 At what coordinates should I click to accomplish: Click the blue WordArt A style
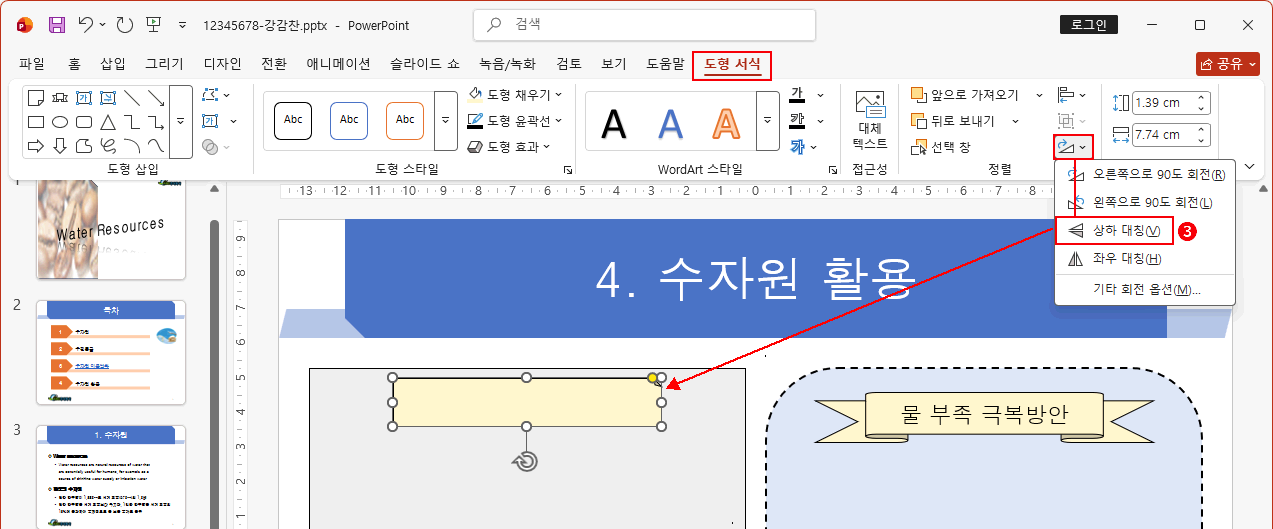pos(670,122)
